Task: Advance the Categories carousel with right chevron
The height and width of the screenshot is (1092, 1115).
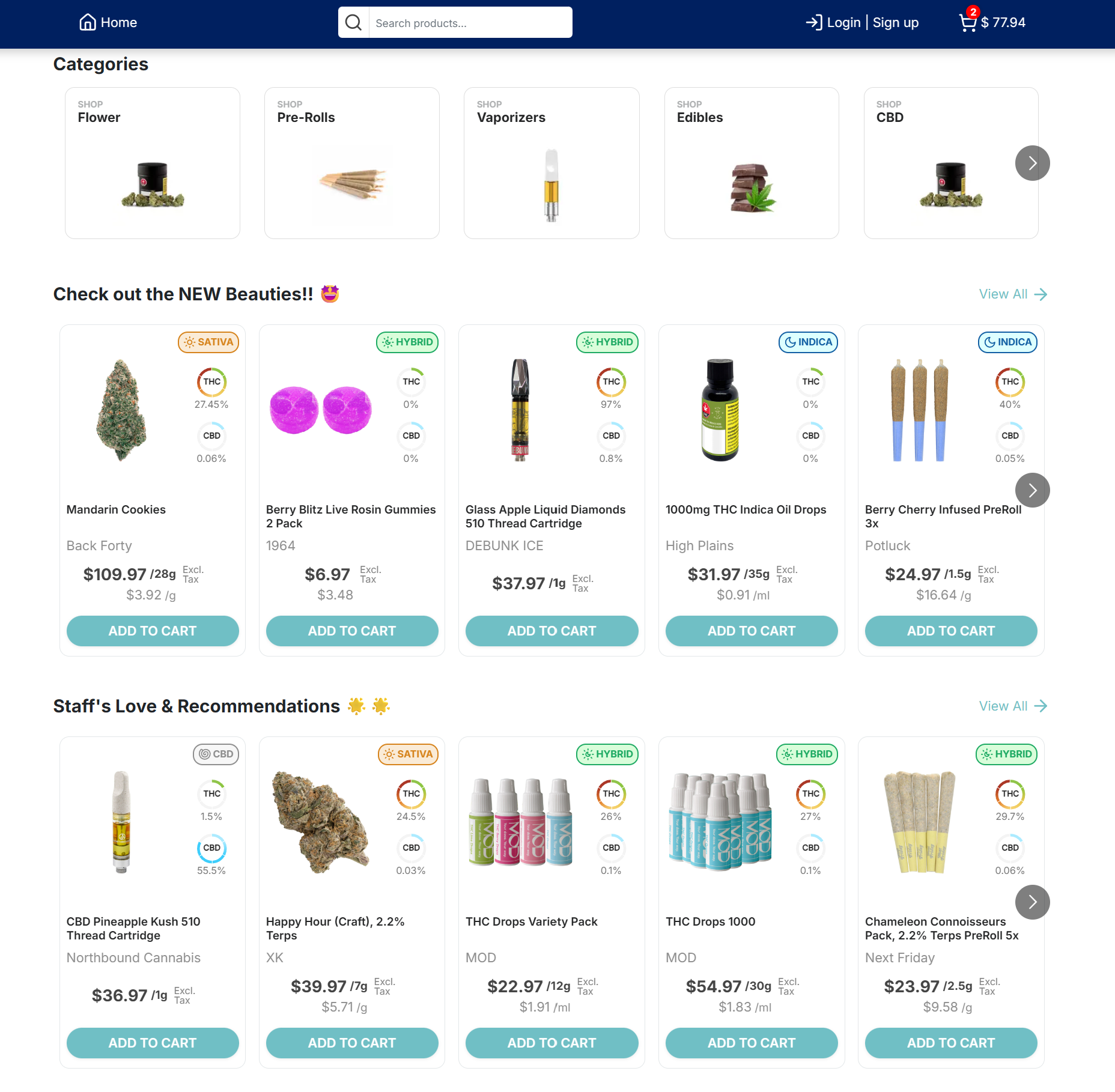Action: click(x=1032, y=163)
